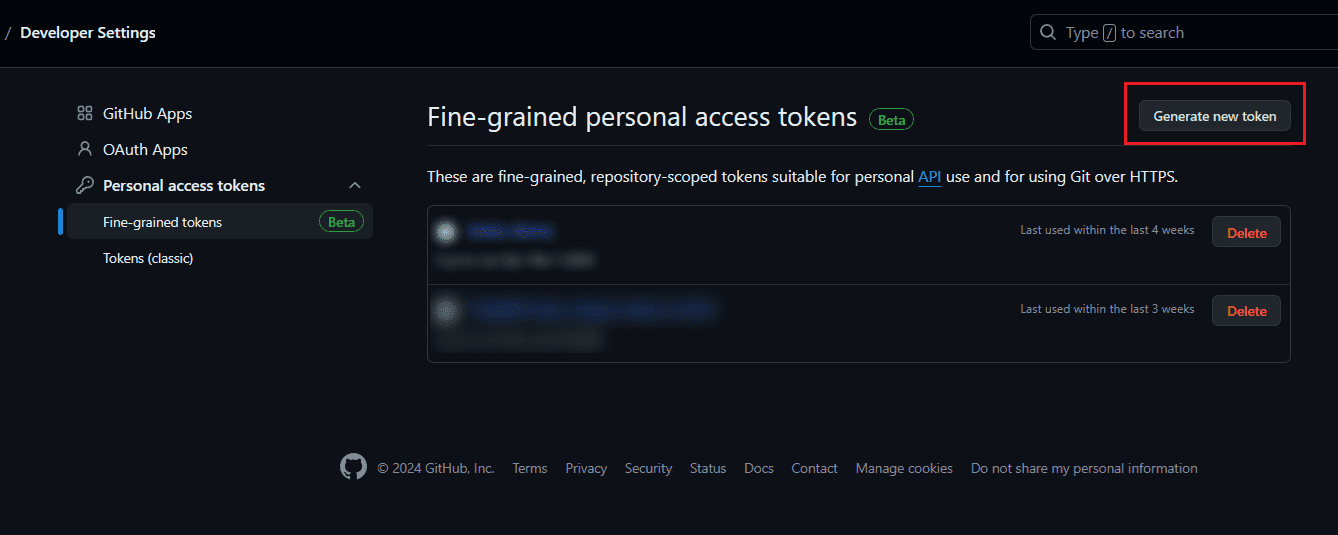Screen dimensions: 1338x535
Task: Select Fine-grained tokens in the sidebar
Action: pos(162,222)
